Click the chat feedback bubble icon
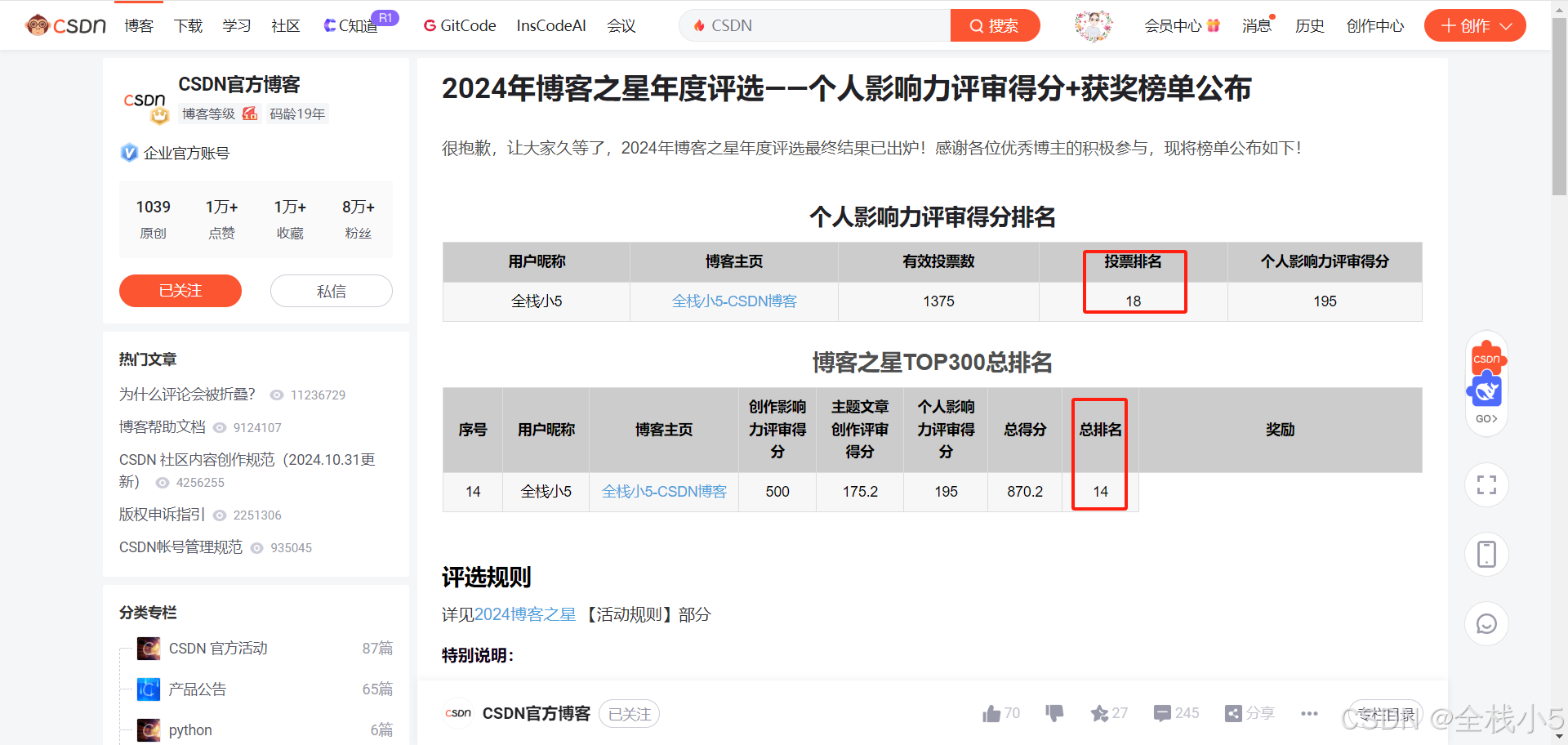The height and width of the screenshot is (745, 1568). tap(1486, 623)
